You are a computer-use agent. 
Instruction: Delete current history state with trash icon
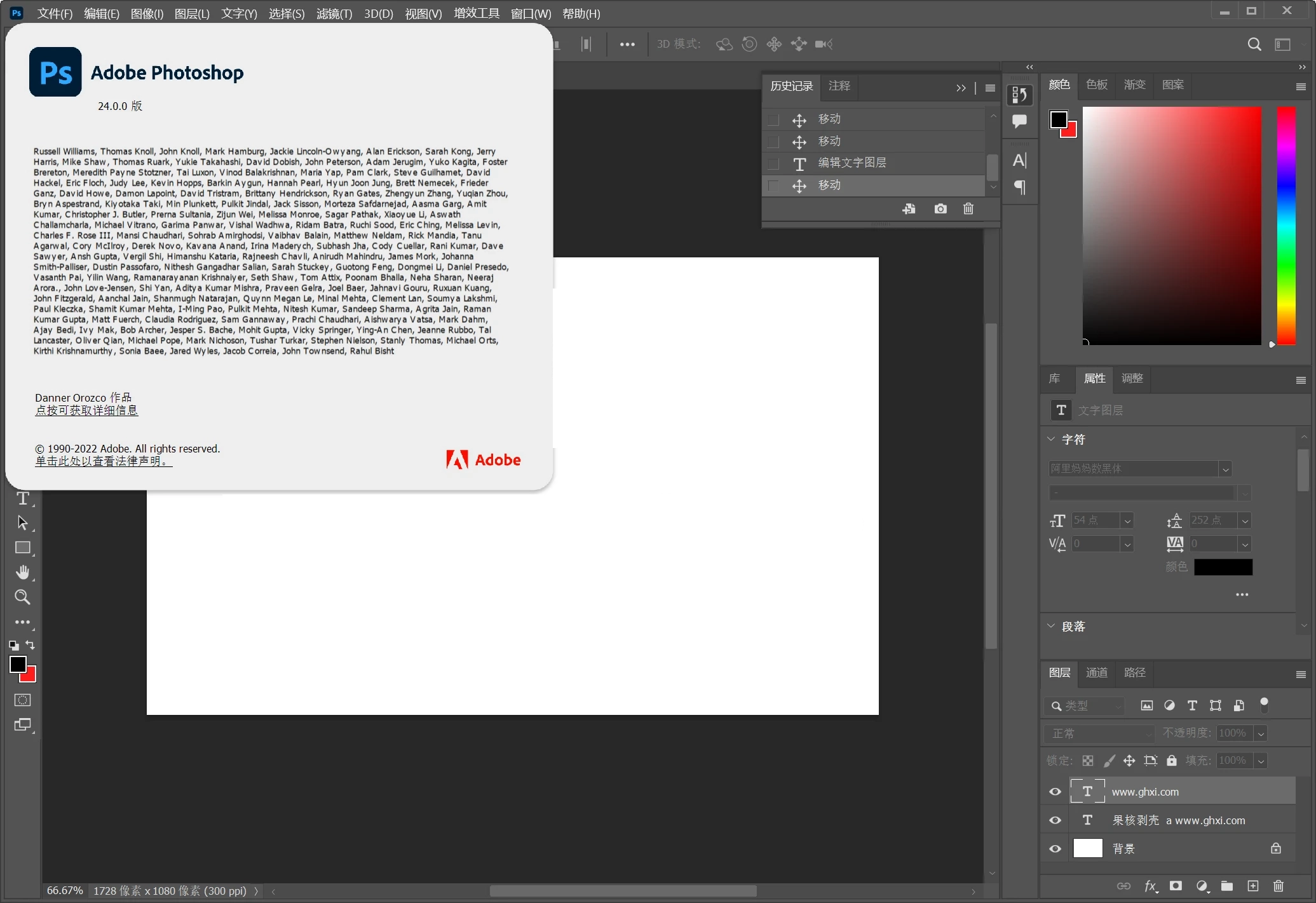pyautogui.click(x=968, y=208)
